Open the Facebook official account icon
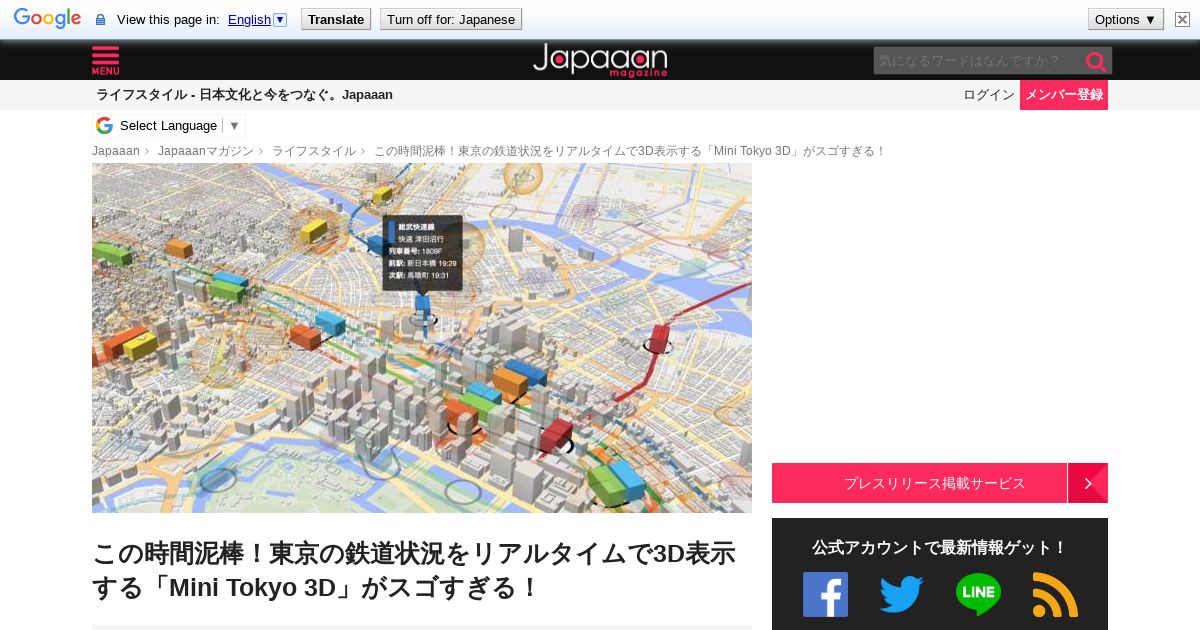 click(x=825, y=594)
